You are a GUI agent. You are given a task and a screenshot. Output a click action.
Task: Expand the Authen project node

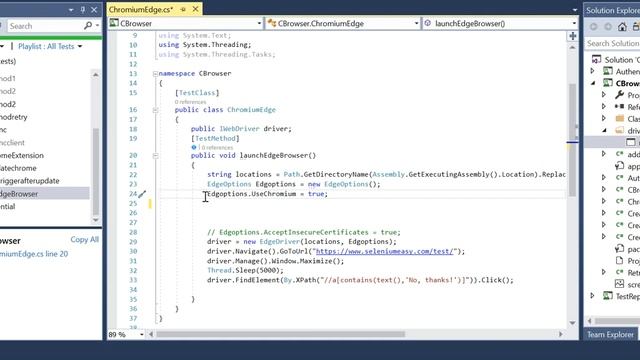coord(593,71)
